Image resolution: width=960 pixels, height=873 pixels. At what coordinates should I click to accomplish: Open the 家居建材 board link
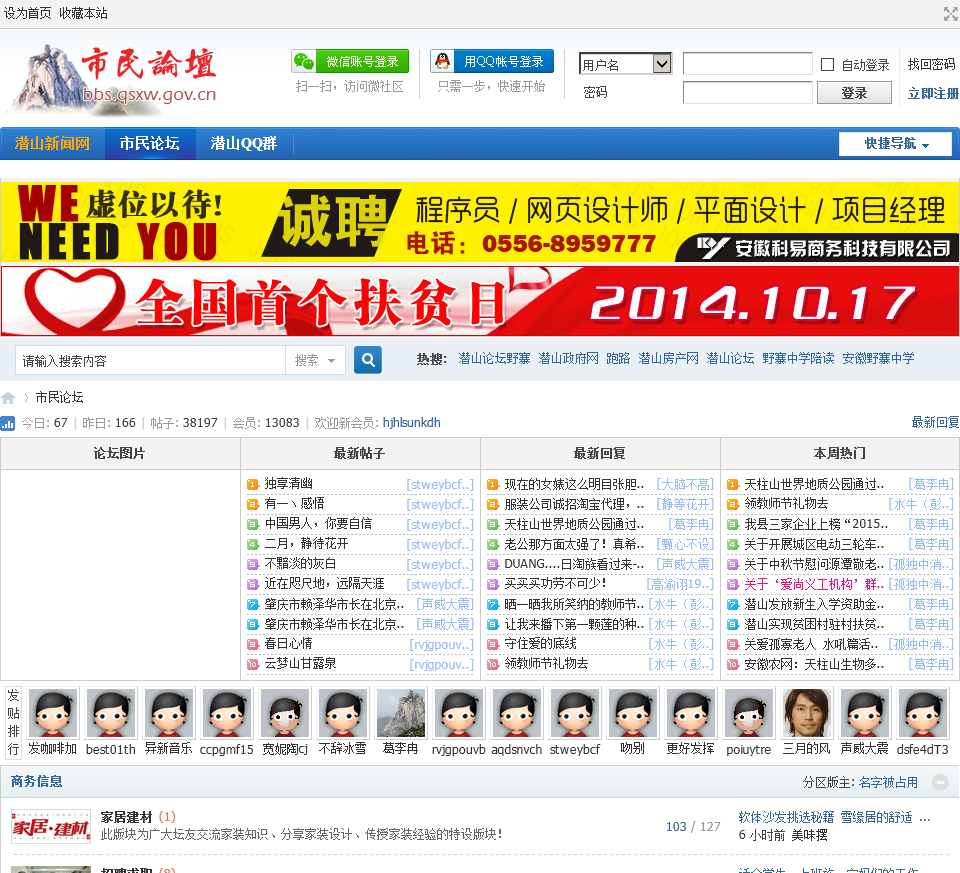pos(126,817)
